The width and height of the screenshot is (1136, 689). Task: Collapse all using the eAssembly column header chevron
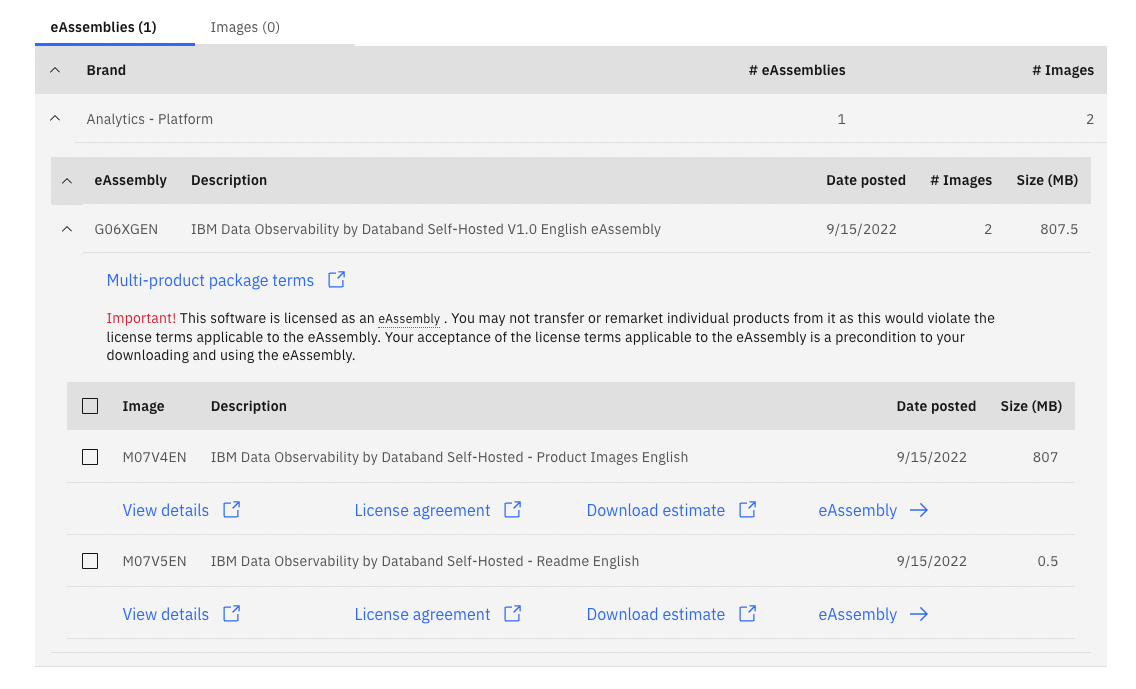click(67, 181)
